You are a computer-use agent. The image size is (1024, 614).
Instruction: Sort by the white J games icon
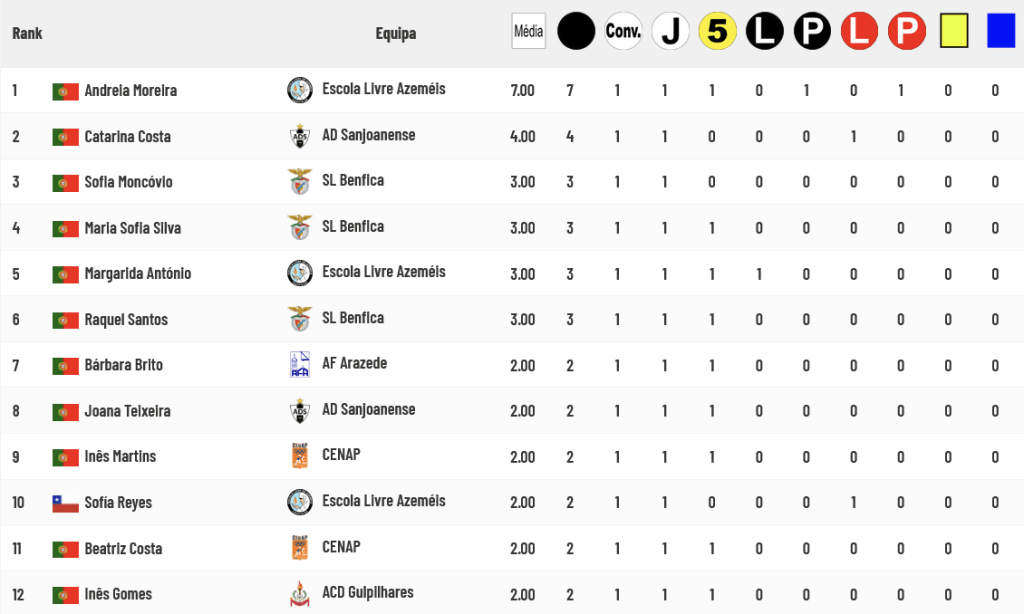click(x=671, y=31)
